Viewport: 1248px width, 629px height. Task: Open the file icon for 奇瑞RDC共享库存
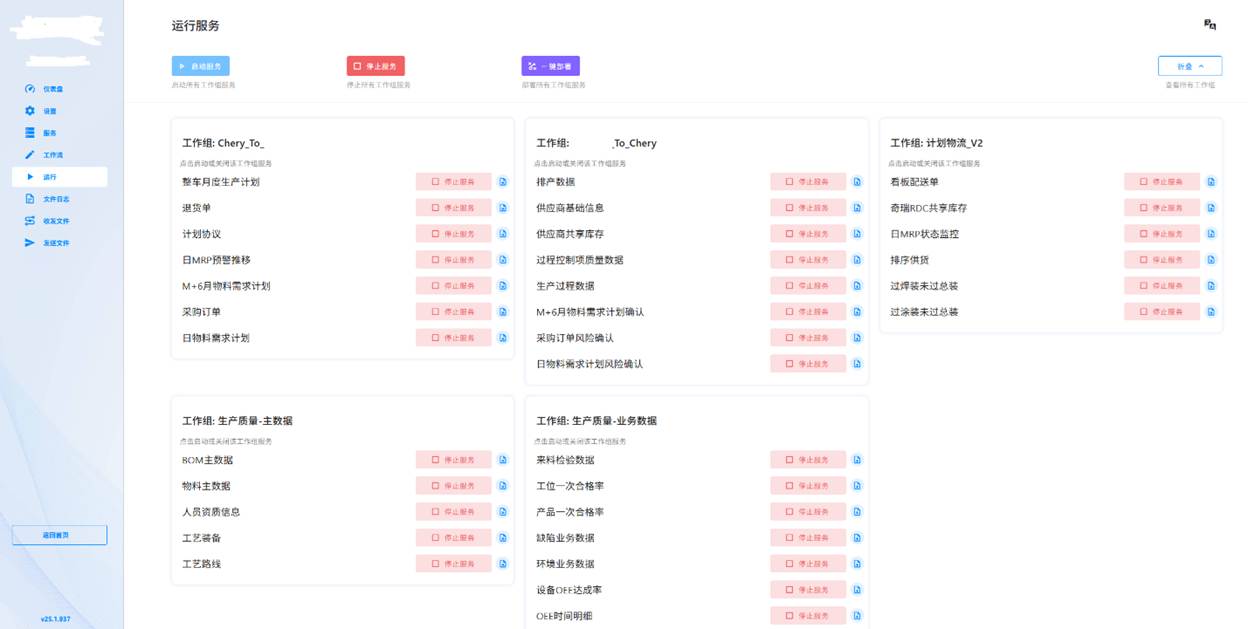pos(1211,208)
